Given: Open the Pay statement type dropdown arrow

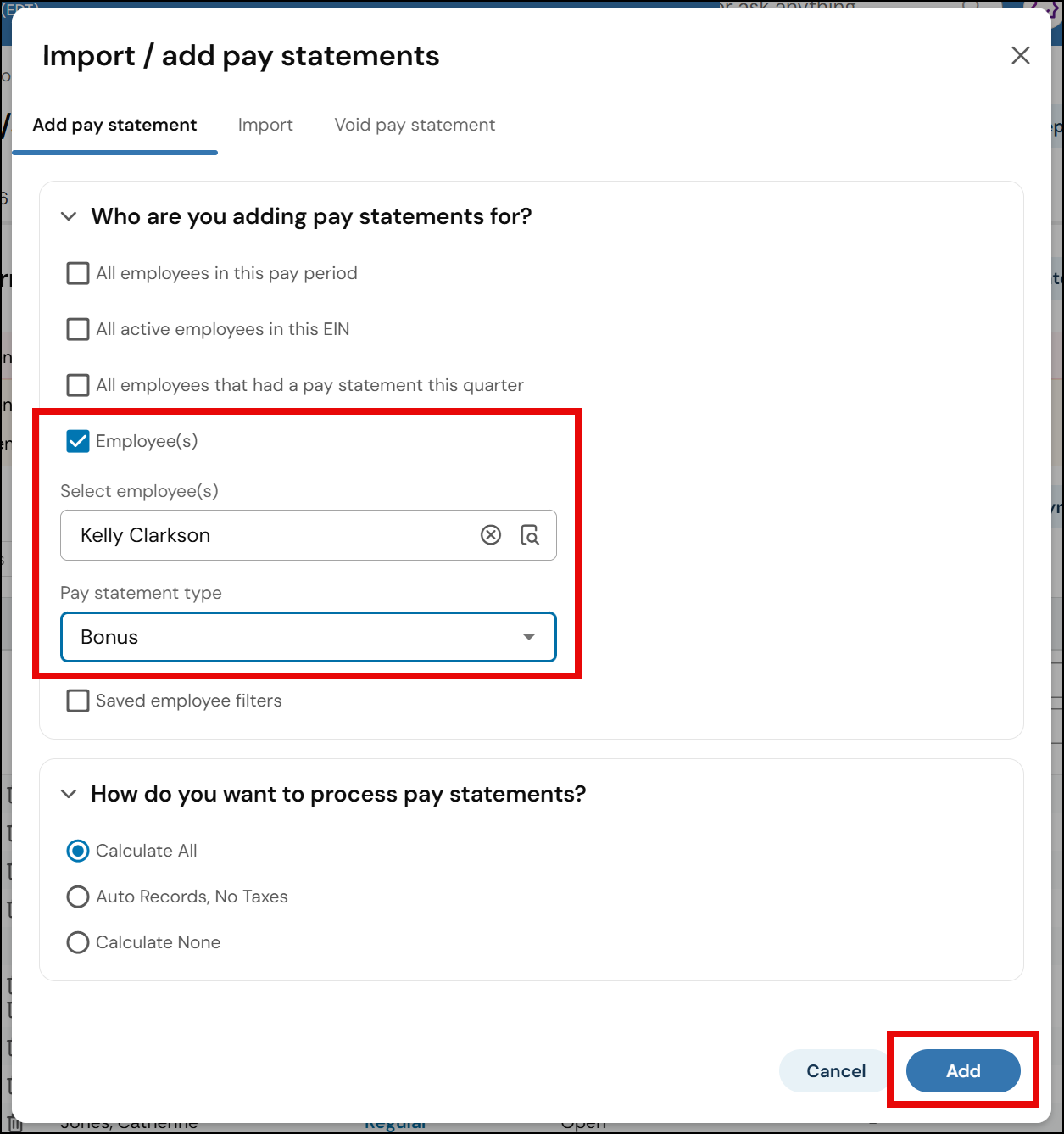Looking at the screenshot, I should pyautogui.click(x=529, y=637).
